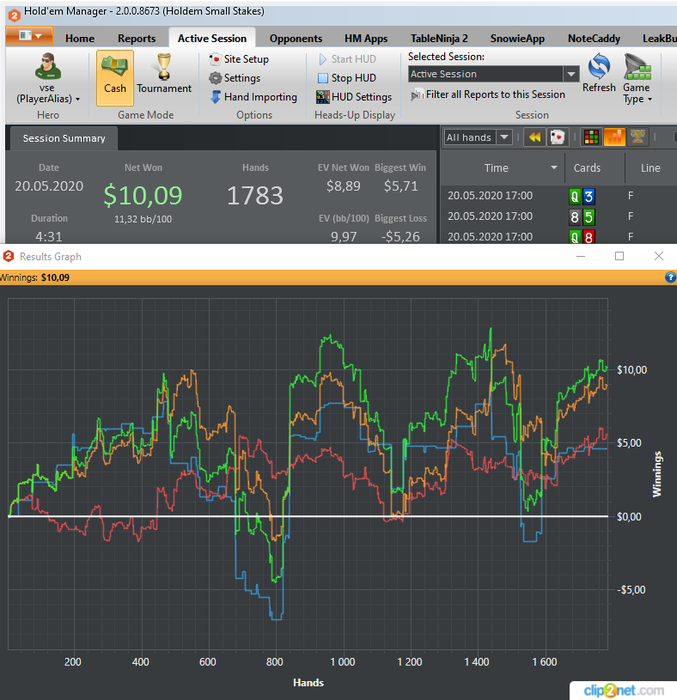Open the Hold'em Manager application menu button
This screenshot has height=700, width=677.
tap(29, 36)
